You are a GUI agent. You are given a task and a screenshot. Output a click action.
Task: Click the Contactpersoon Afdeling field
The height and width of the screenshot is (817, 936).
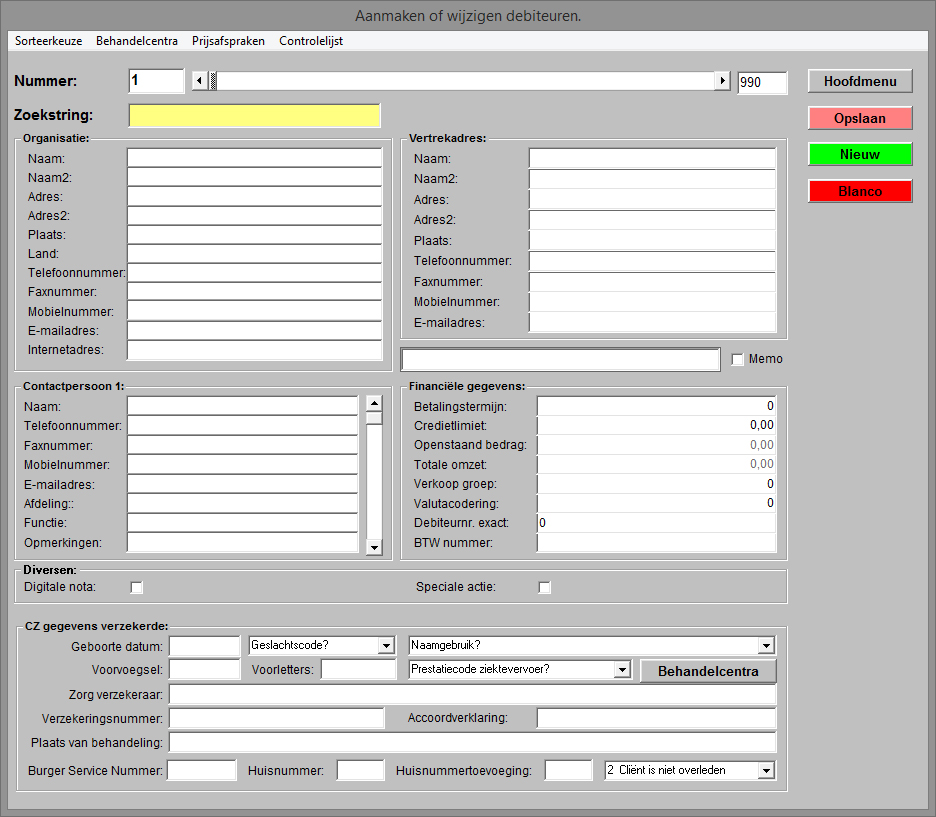coord(242,504)
